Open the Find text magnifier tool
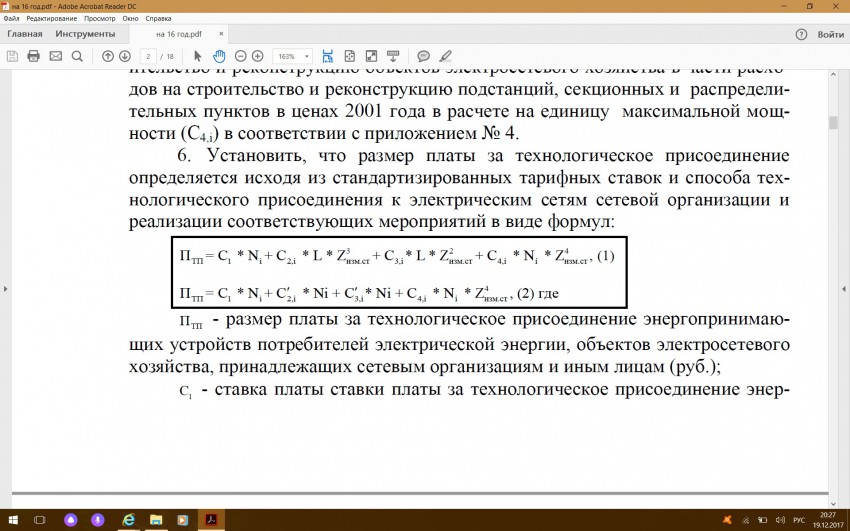Image resolution: width=850 pixels, height=531 pixels. (77, 56)
